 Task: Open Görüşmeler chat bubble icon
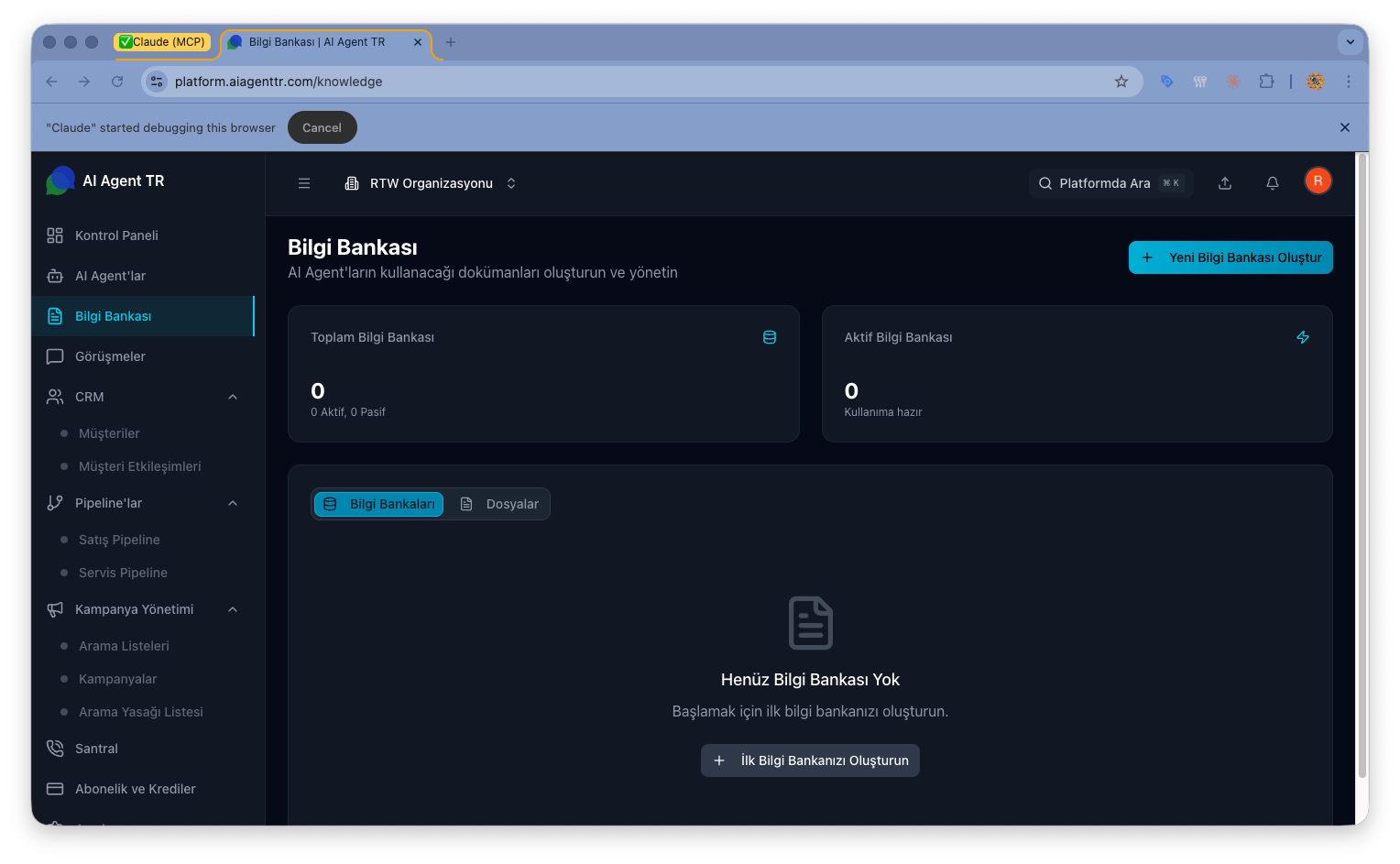[55, 356]
